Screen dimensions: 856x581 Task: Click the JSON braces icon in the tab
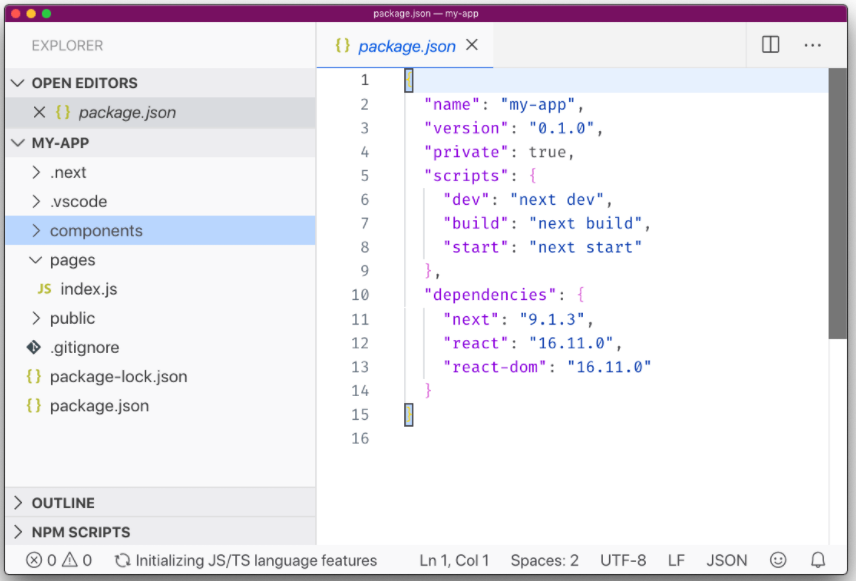pyautogui.click(x=342, y=45)
